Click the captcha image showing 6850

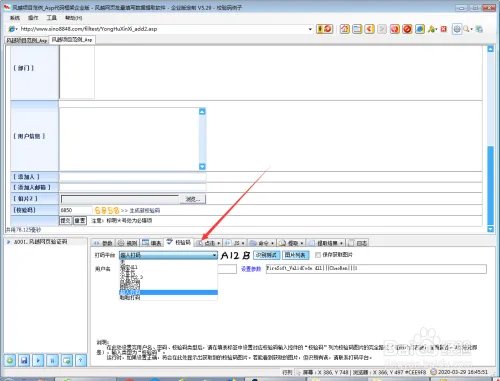tap(107, 211)
